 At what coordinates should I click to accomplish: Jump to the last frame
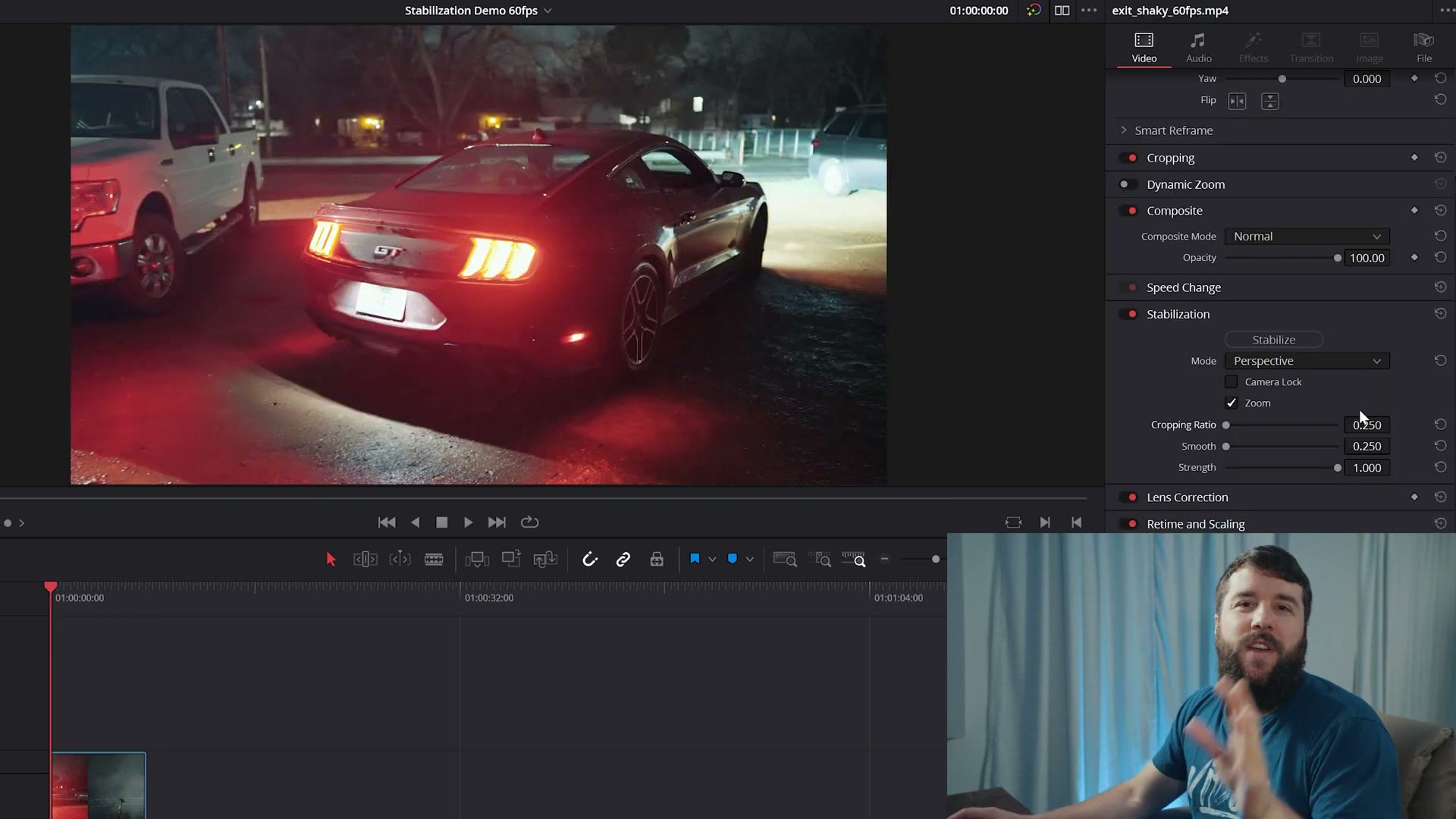coord(497,522)
